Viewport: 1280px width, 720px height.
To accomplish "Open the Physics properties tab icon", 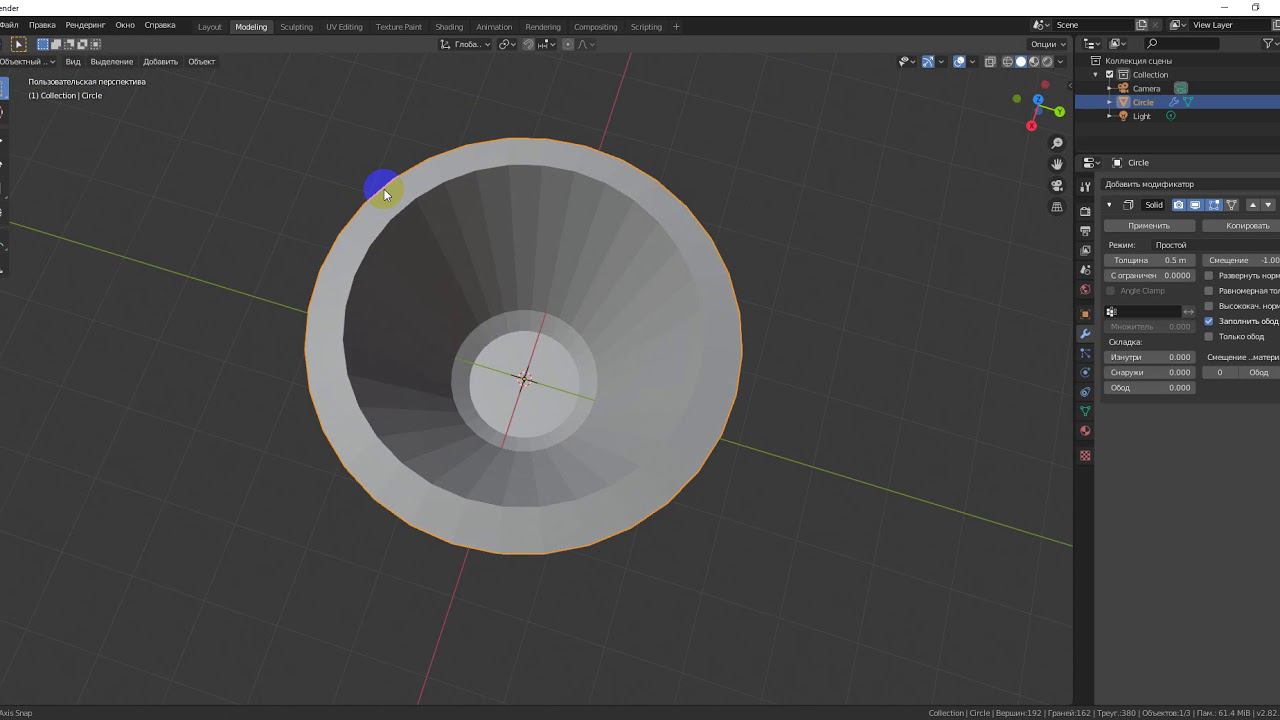I will pyautogui.click(x=1085, y=372).
